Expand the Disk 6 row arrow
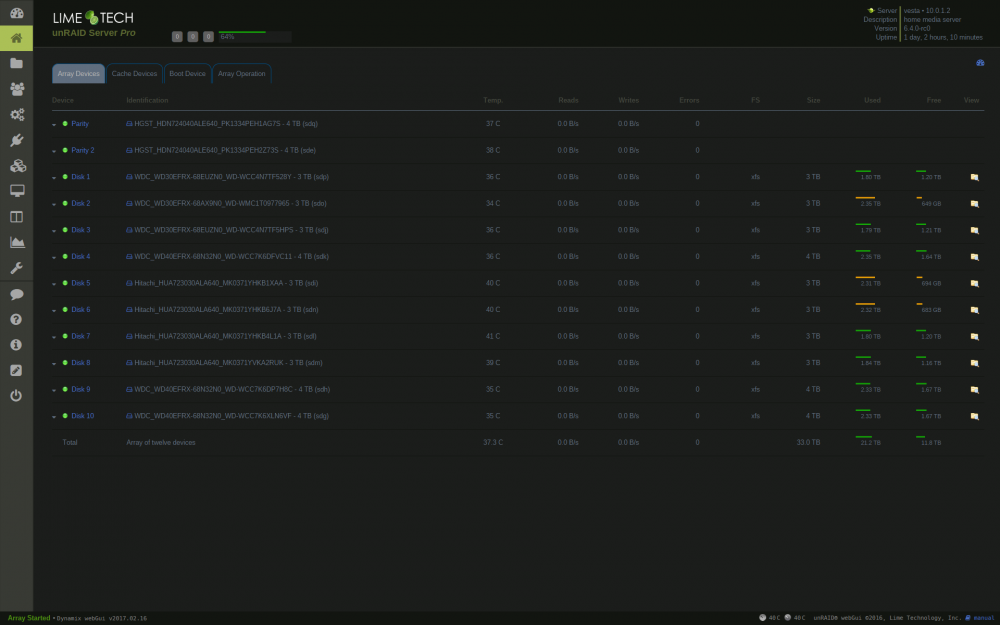The image size is (1000, 625). 54,311
